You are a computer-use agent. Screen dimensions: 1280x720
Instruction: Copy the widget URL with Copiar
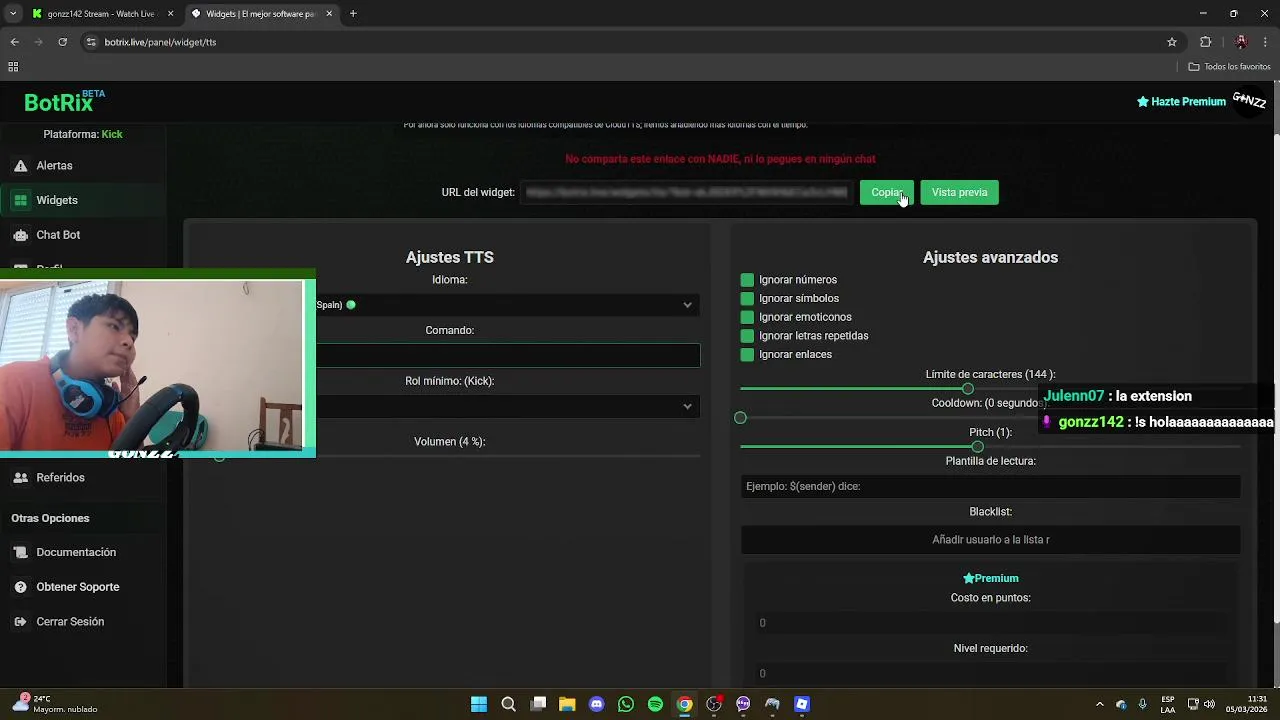coord(887,193)
